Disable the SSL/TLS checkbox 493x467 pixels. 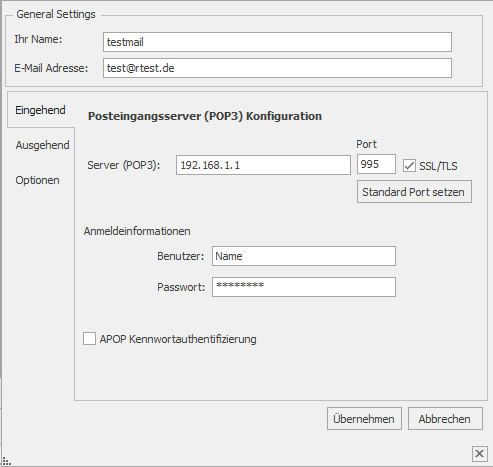coord(409,166)
